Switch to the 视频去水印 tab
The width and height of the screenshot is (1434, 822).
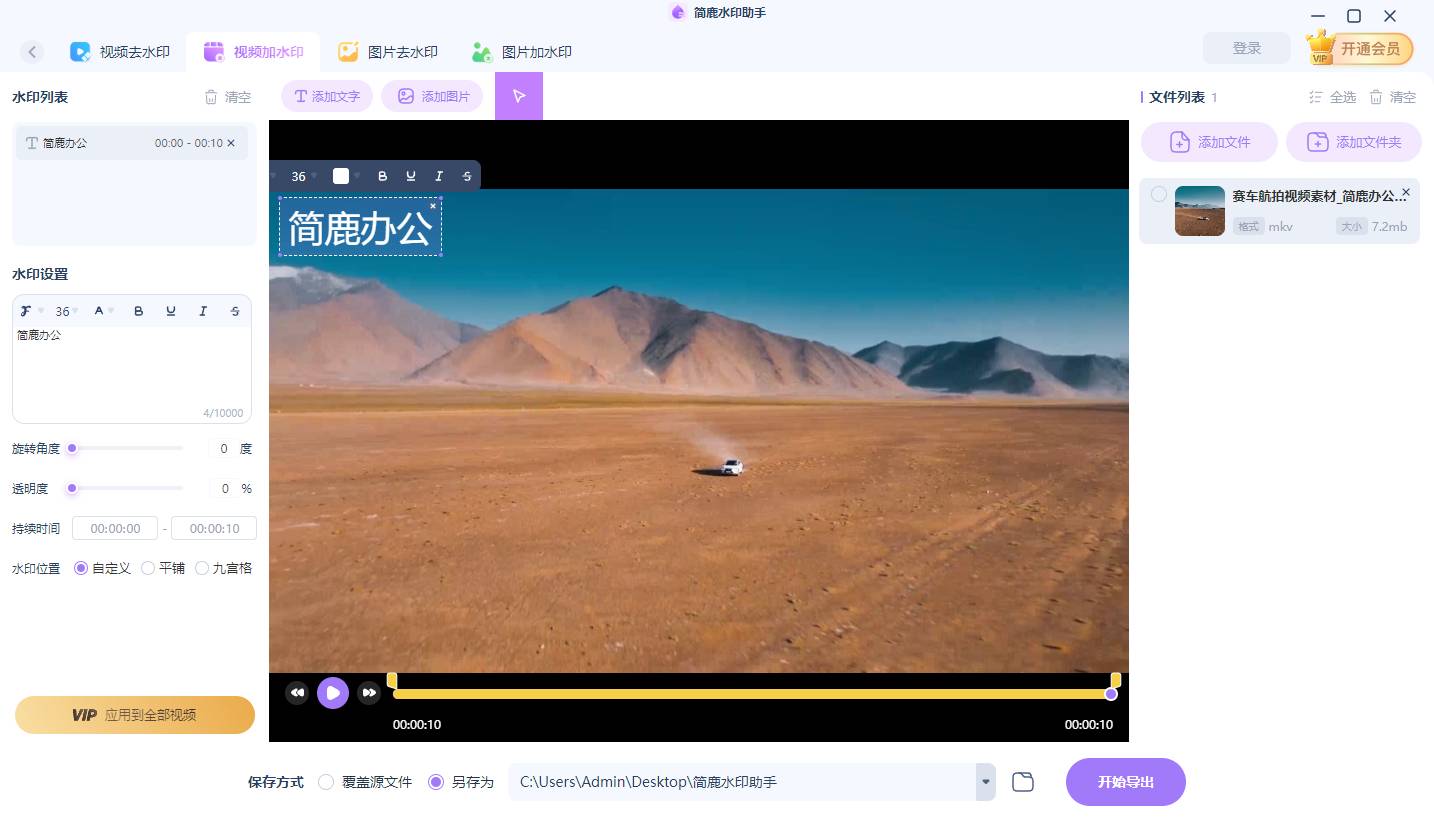coord(121,51)
